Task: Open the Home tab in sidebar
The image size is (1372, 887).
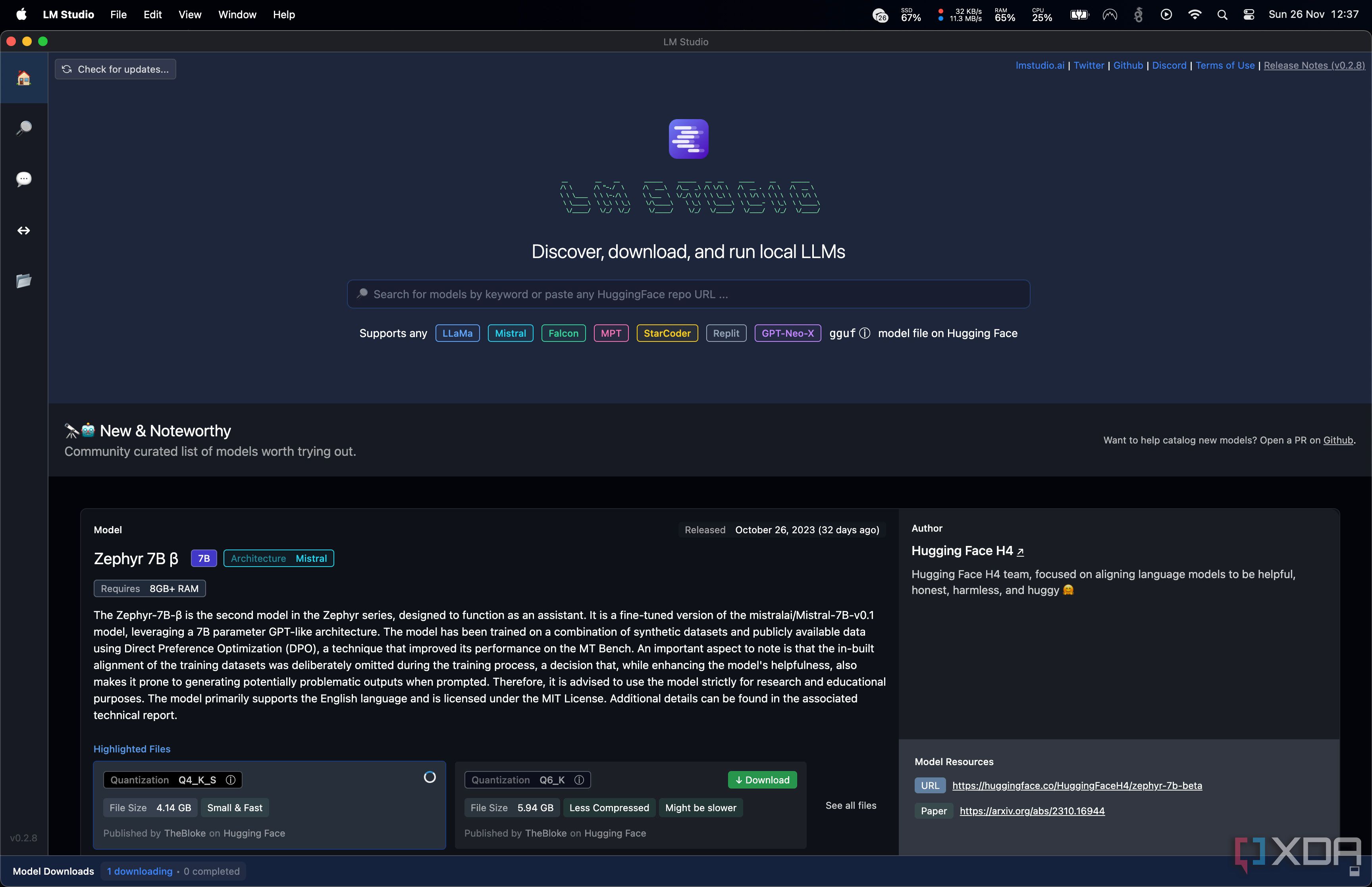Action: tap(23, 78)
